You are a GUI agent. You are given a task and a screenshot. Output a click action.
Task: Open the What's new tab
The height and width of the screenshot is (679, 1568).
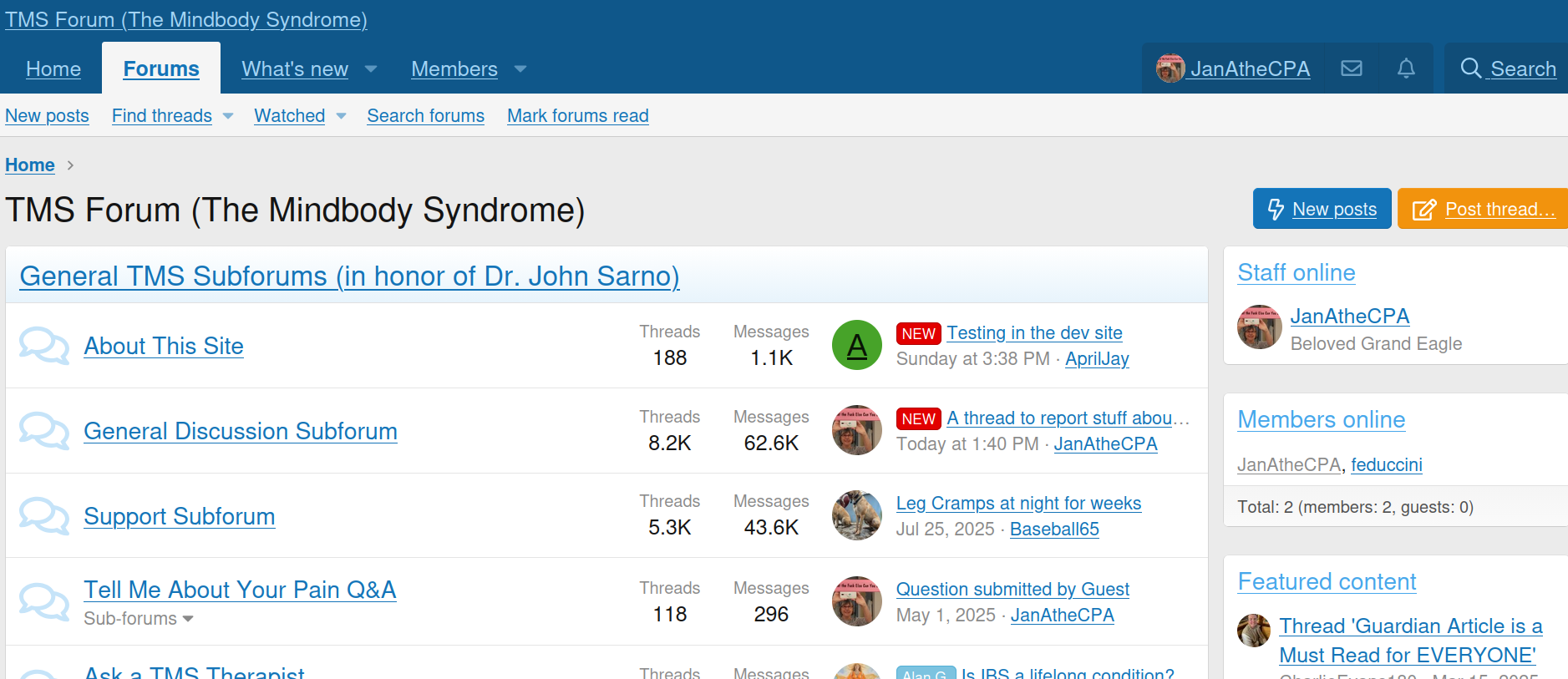pyautogui.click(x=295, y=69)
